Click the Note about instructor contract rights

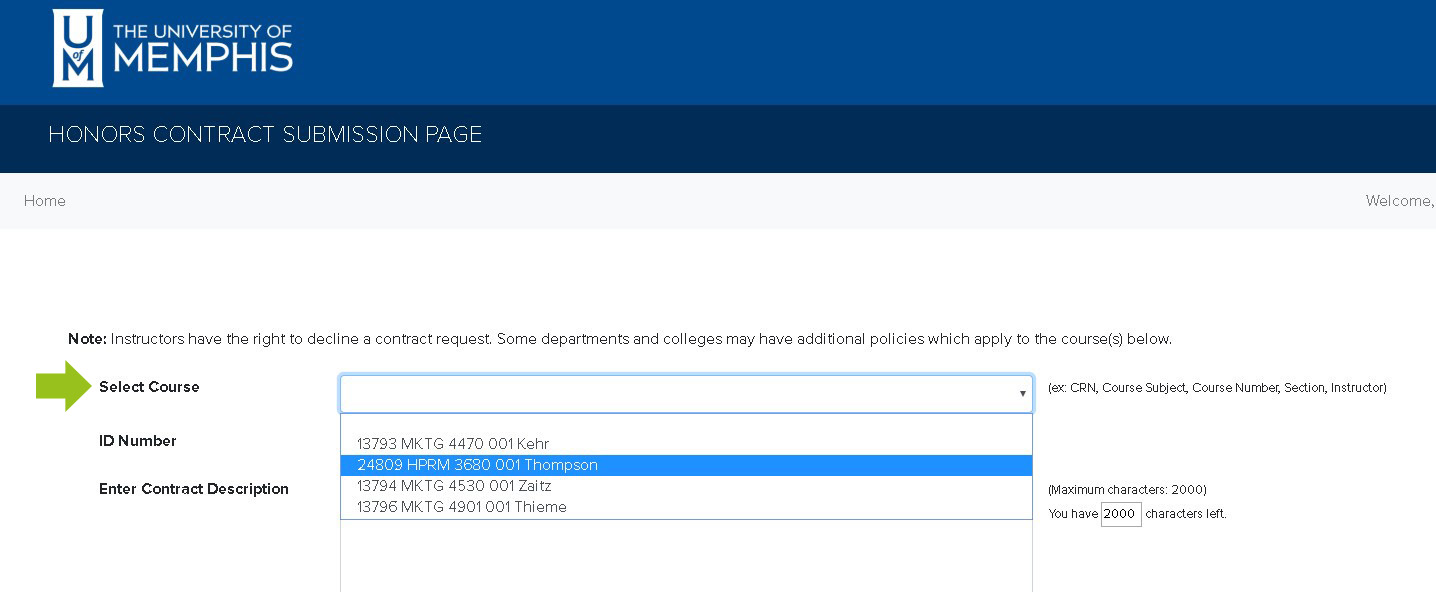click(x=620, y=339)
